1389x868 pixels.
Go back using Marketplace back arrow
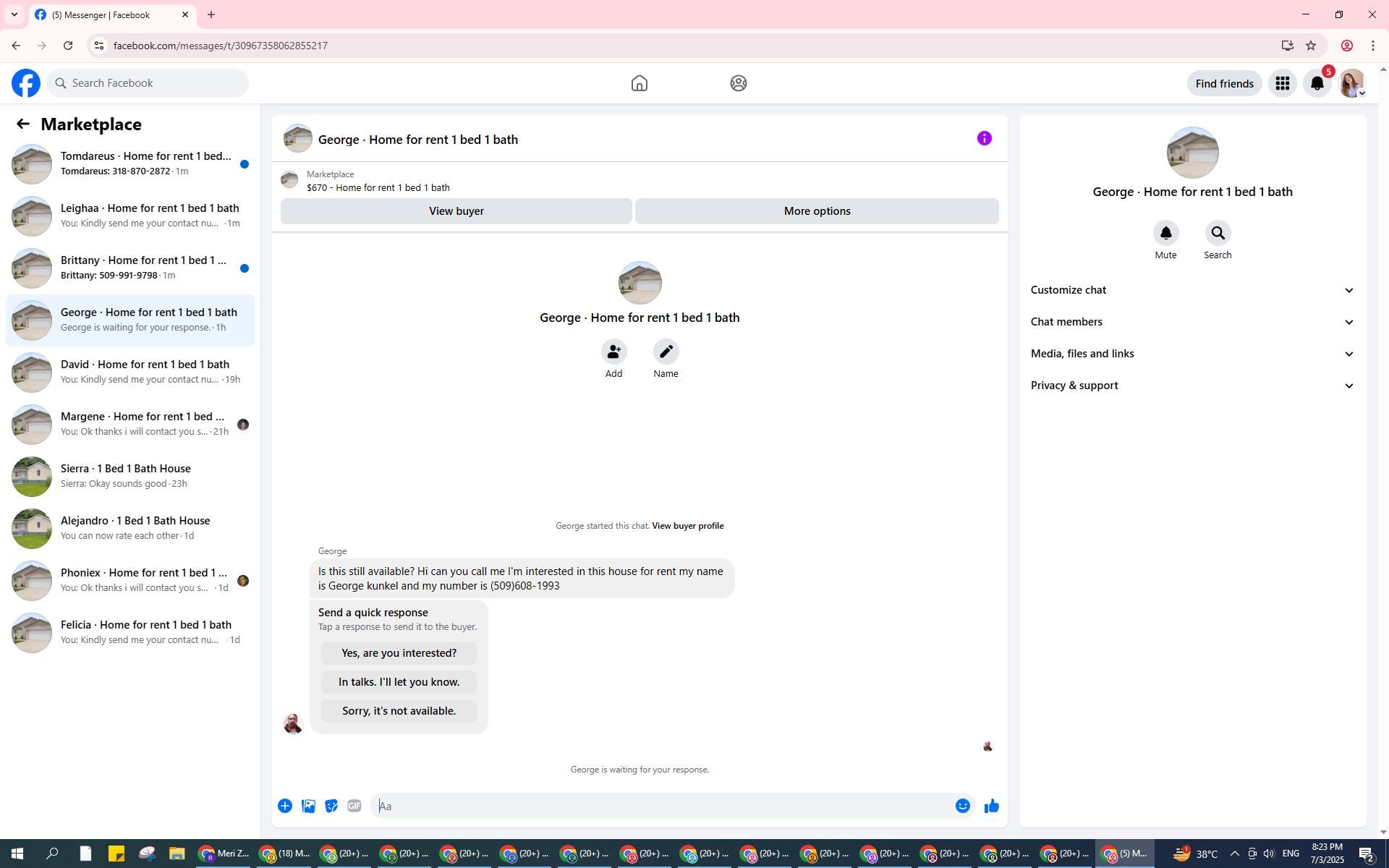[23, 124]
